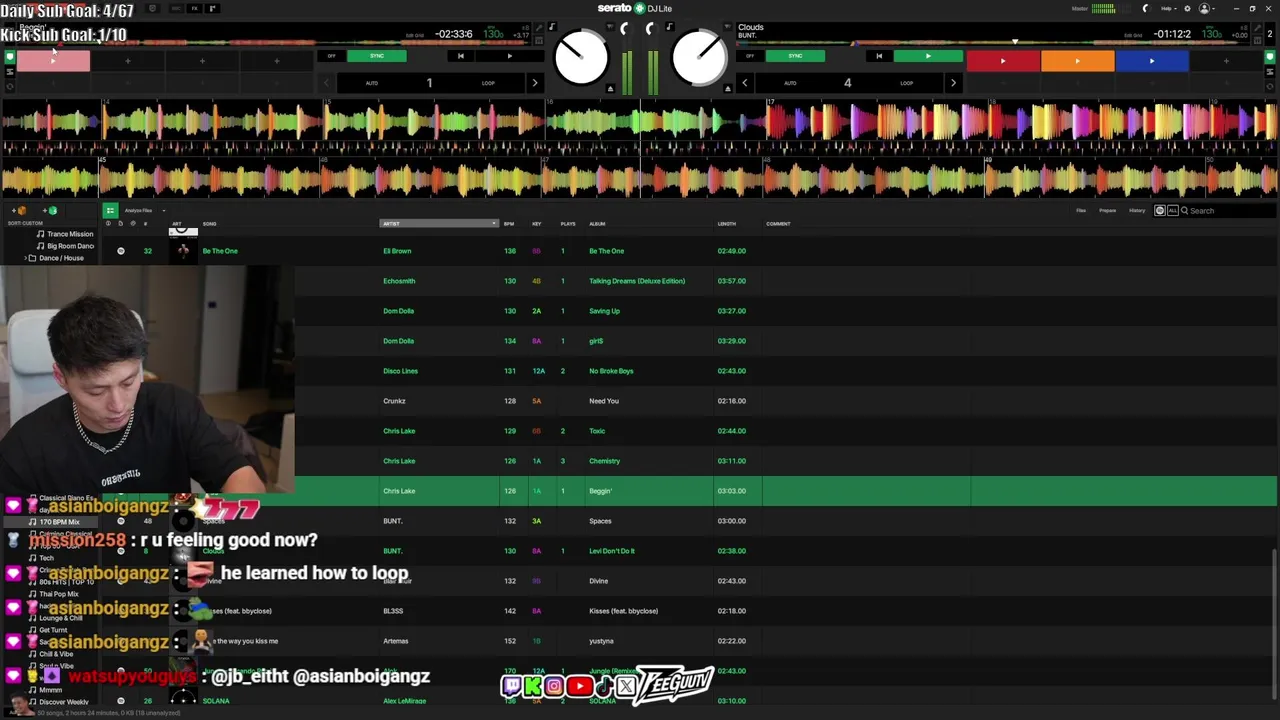Open the settings gear
The width and height of the screenshot is (1280, 720).
pyautogui.click(x=1186, y=8)
